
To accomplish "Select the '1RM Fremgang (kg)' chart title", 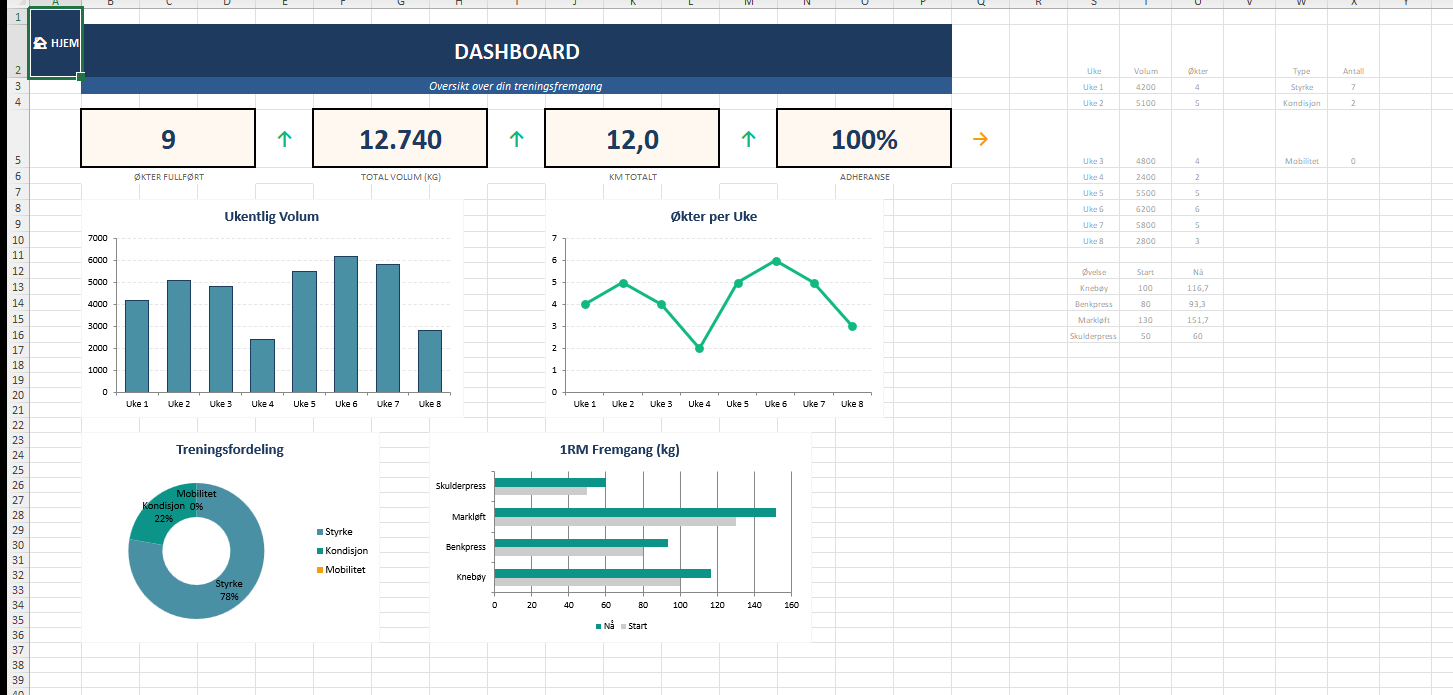I will (620, 449).
